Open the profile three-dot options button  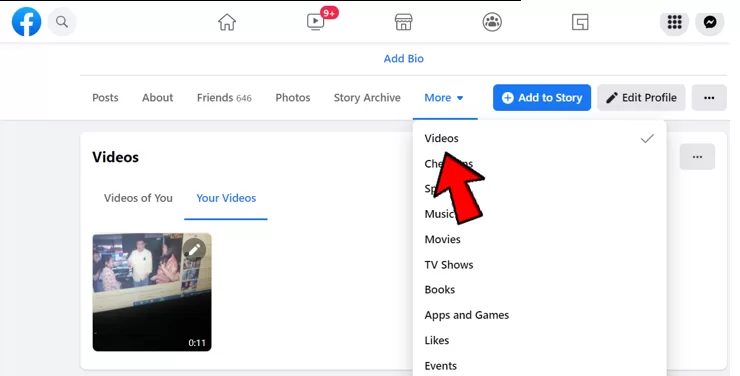(709, 98)
